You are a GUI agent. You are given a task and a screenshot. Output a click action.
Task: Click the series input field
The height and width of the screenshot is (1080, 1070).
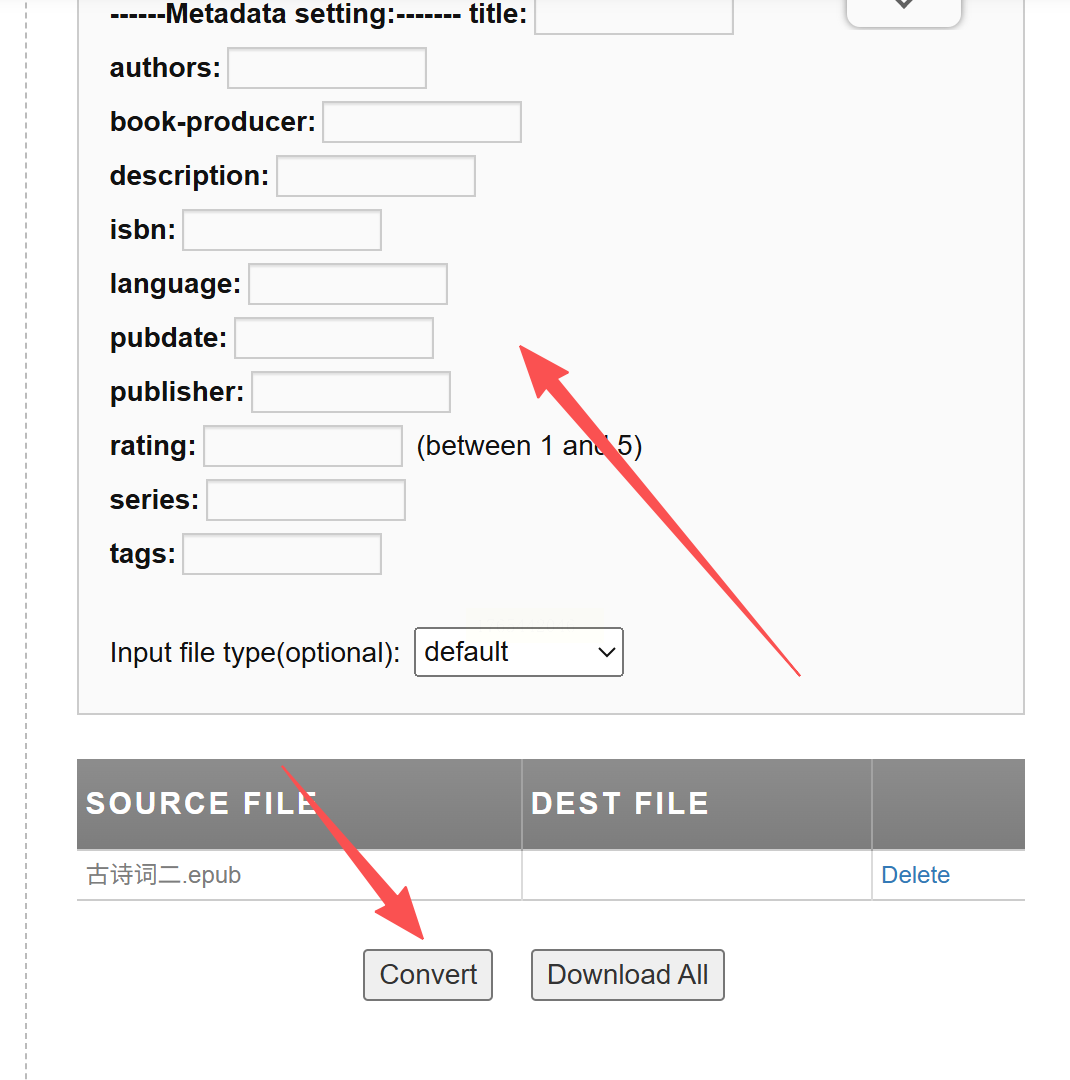click(x=305, y=500)
